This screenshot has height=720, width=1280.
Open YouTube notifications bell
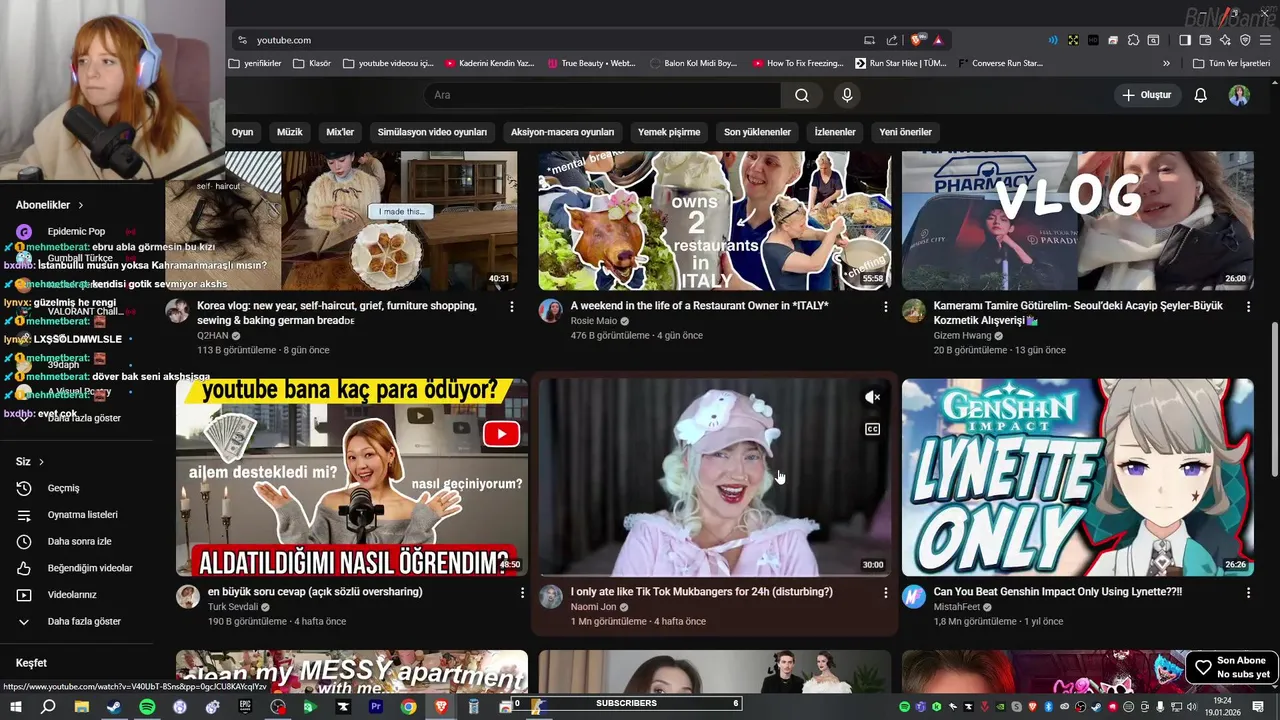click(x=1200, y=95)
